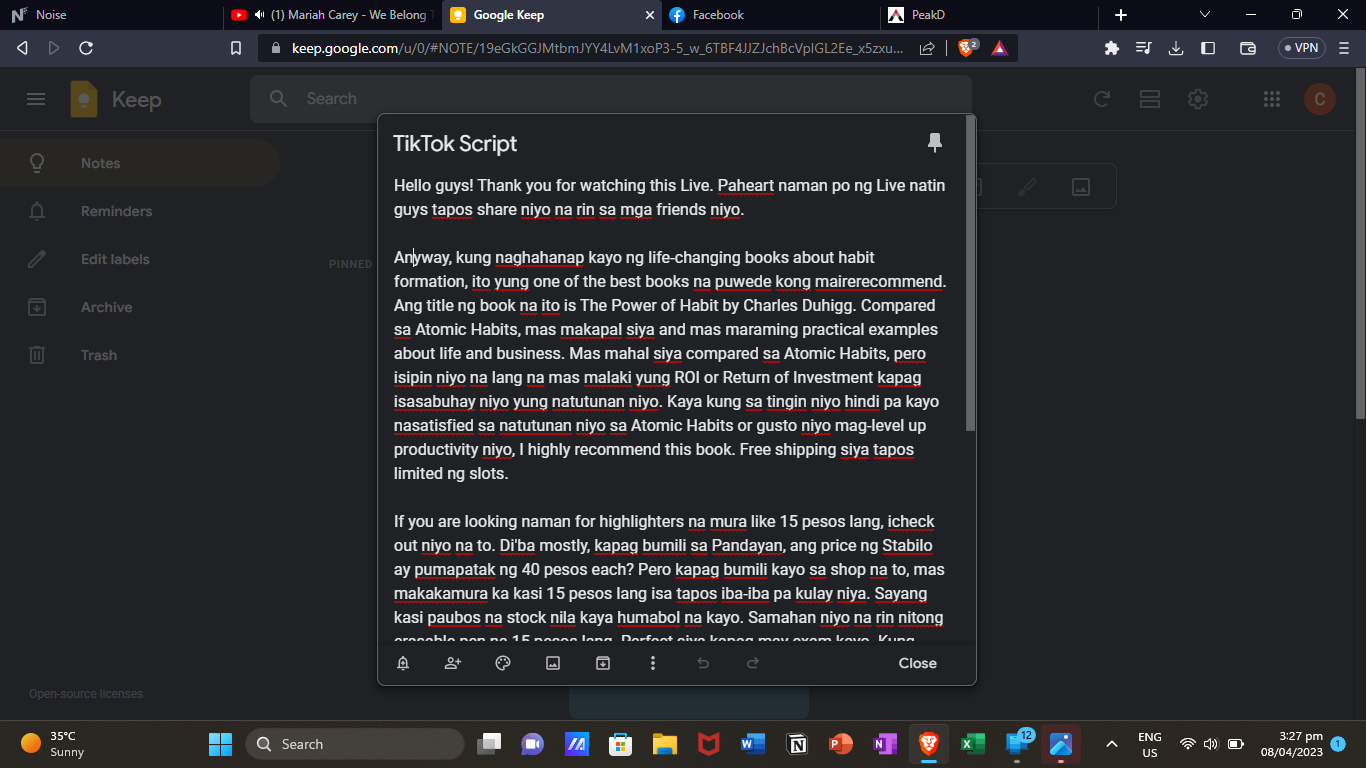Screen dimensions: 1366x768
Task: Click the taskbar Search box
Action: pos(355,744)
